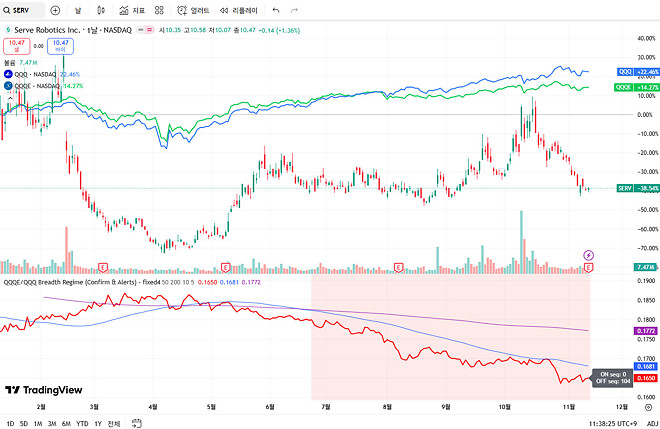Open the earnings E marker near May
Screen dimensions: 660x429
point(226,267)
